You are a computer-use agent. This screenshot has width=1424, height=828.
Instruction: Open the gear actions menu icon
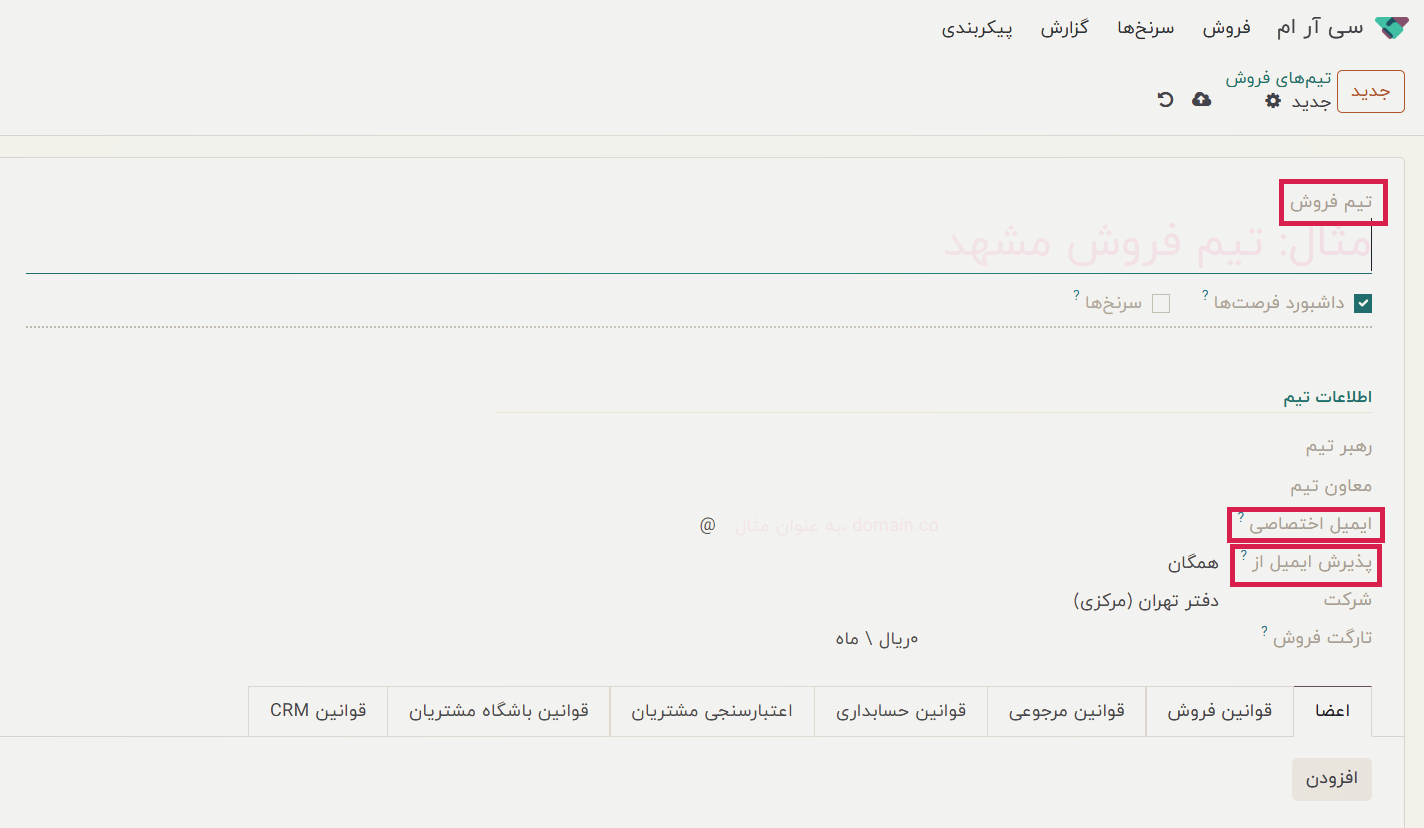1272,101
